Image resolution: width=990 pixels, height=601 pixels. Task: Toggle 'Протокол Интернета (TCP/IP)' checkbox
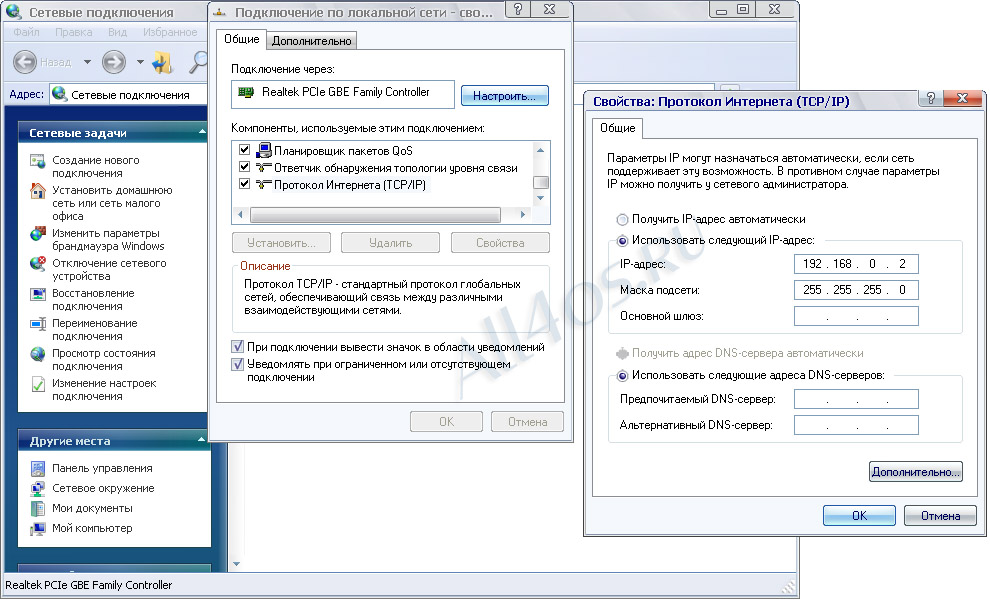pyautogui.click(x=244, y=184)
